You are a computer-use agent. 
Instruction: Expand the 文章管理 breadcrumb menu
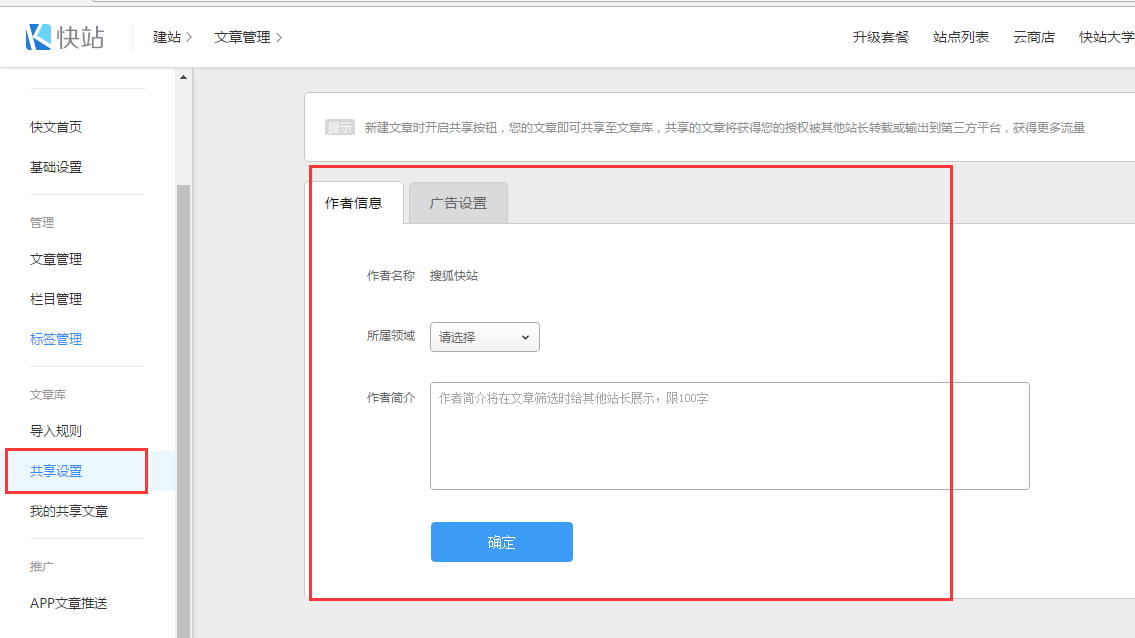pyautogui.click(x=248, y=37)
